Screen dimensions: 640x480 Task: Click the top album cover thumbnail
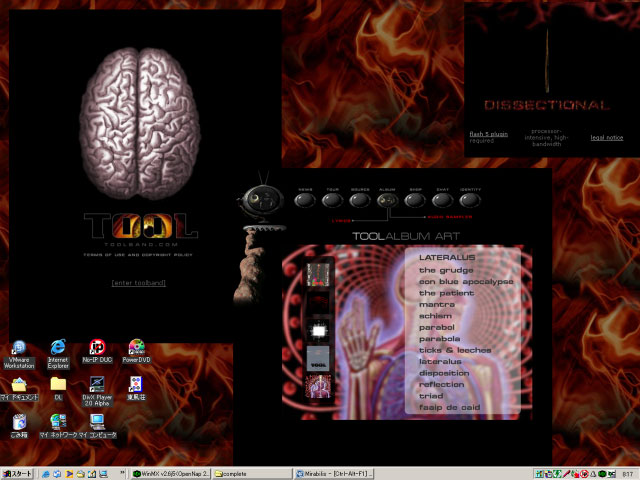(318, 273)
